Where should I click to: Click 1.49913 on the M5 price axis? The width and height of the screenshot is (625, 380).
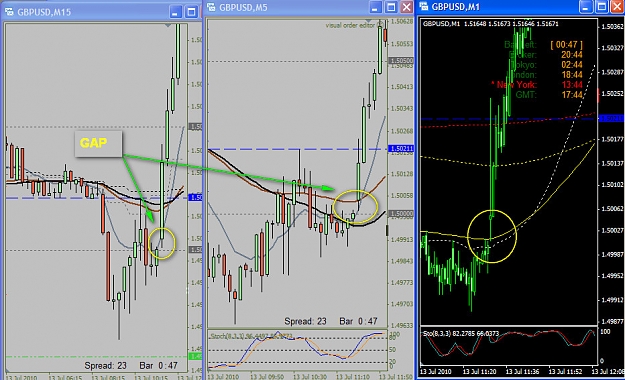click(x=402, y=240)
